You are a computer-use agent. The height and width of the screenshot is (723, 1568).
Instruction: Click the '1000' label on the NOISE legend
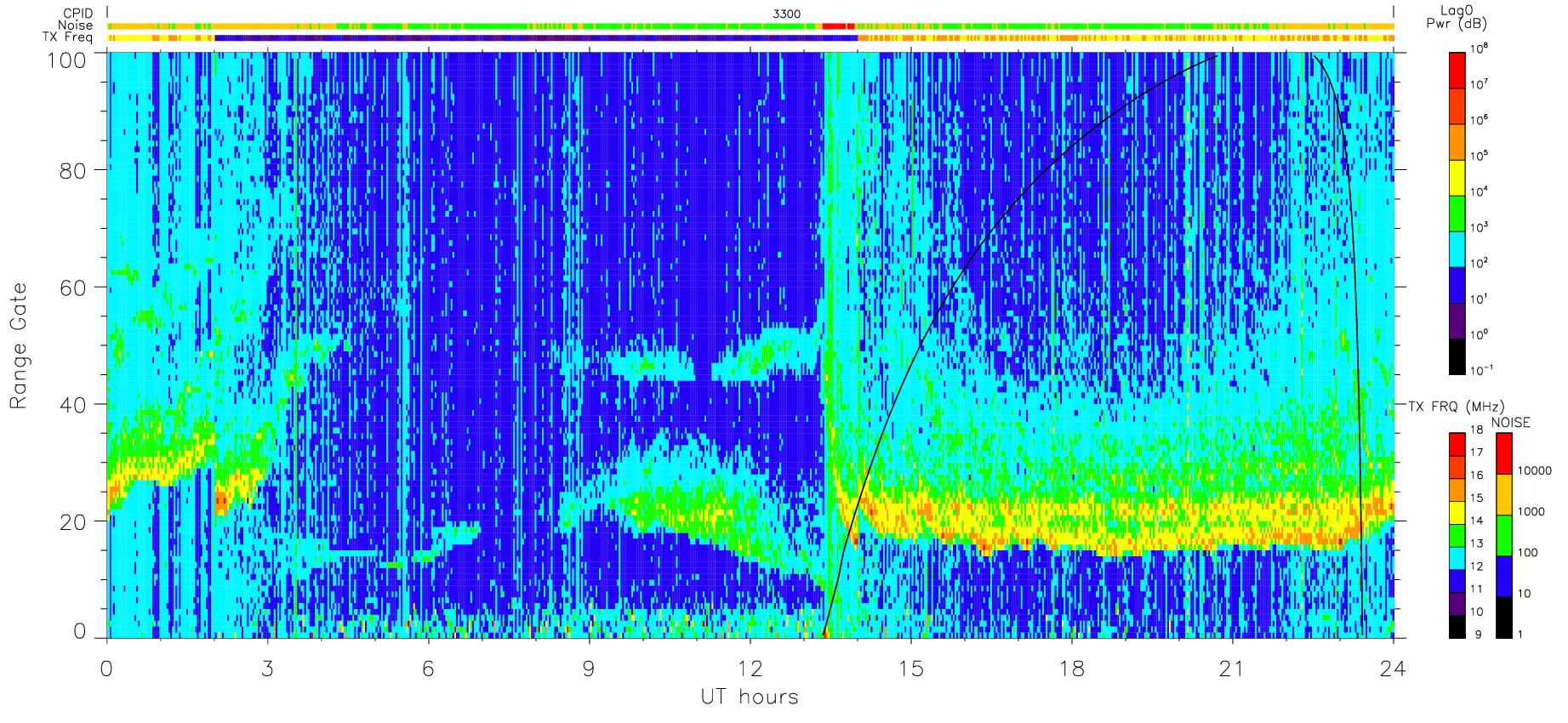(x=1531, y=512)
